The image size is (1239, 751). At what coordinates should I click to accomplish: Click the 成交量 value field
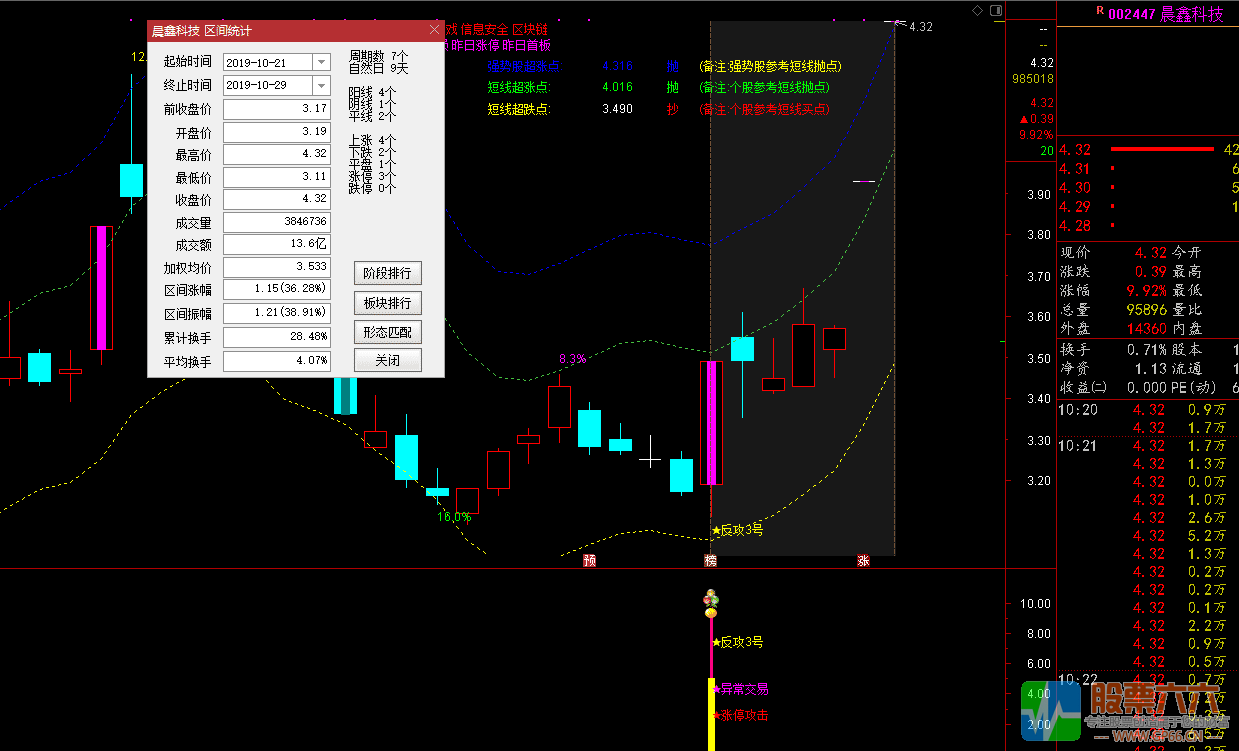[x=277, y=222]
